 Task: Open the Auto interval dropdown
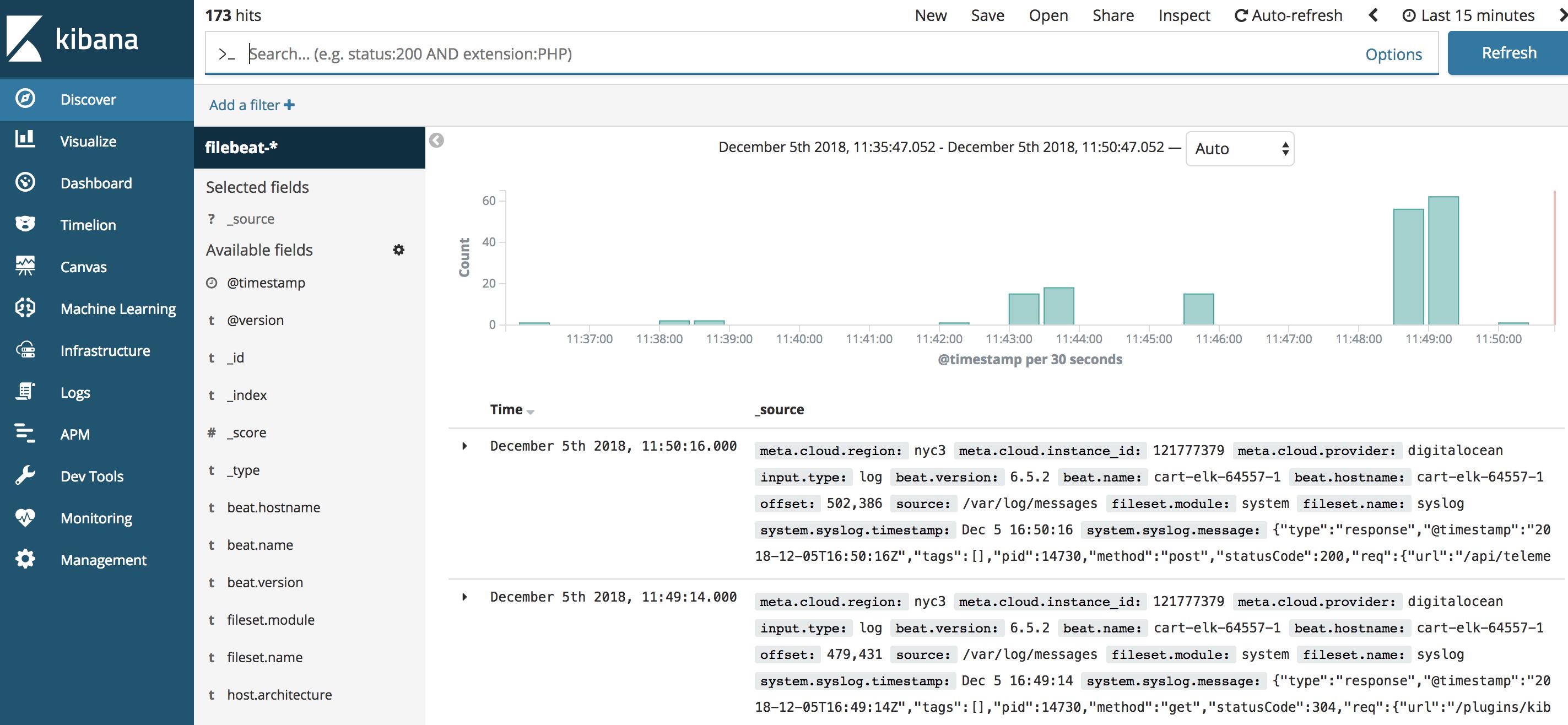[x=1239, y=149]
